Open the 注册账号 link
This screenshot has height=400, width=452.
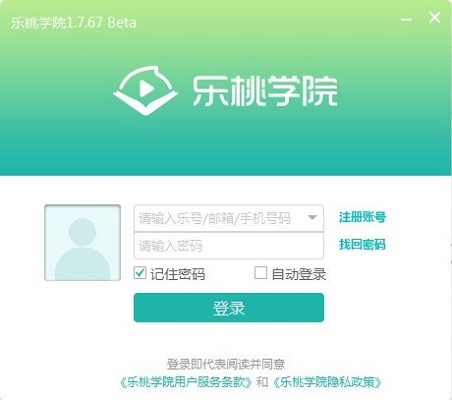[x=362, y=217]
